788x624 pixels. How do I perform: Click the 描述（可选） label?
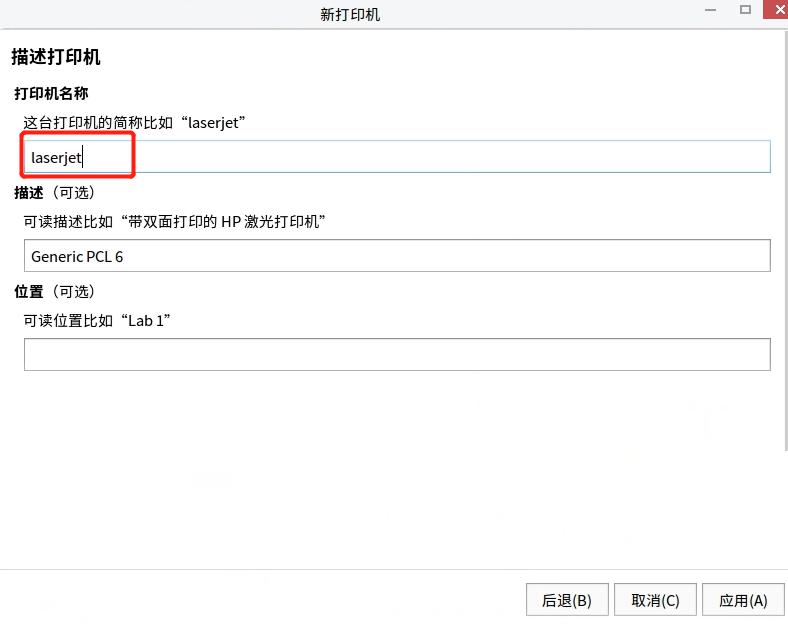(54, 192)
